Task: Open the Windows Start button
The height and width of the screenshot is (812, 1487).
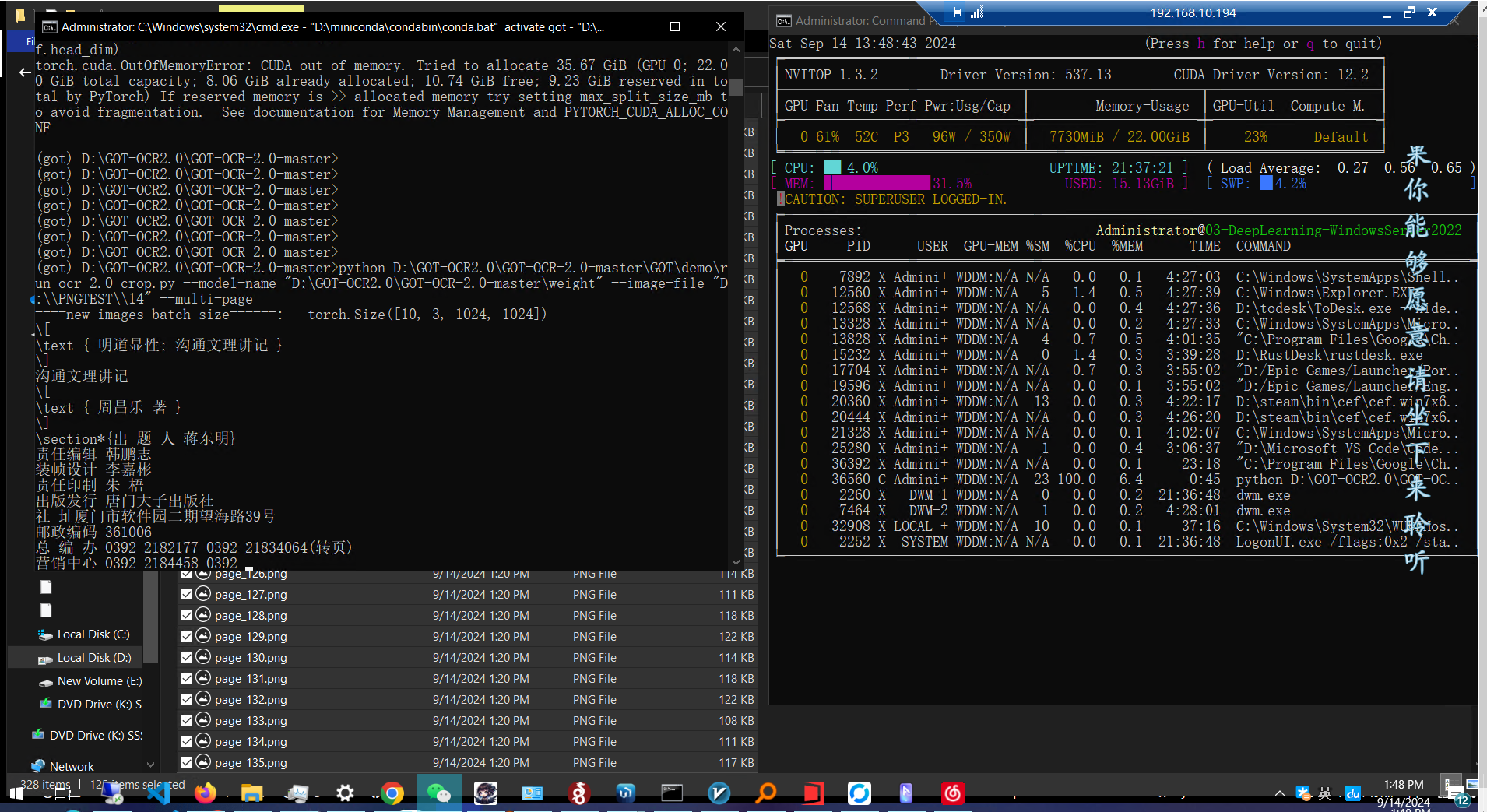Action: [16, 793]
